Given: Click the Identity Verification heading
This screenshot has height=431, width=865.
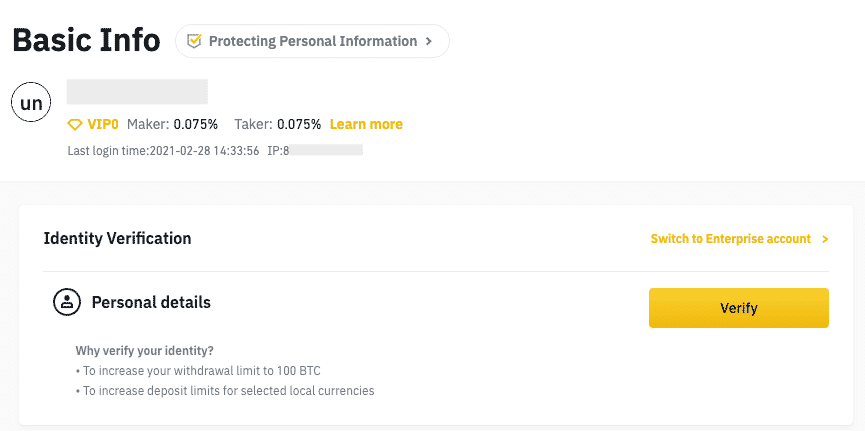Looking at the screenshot, I should pos(118,238).
